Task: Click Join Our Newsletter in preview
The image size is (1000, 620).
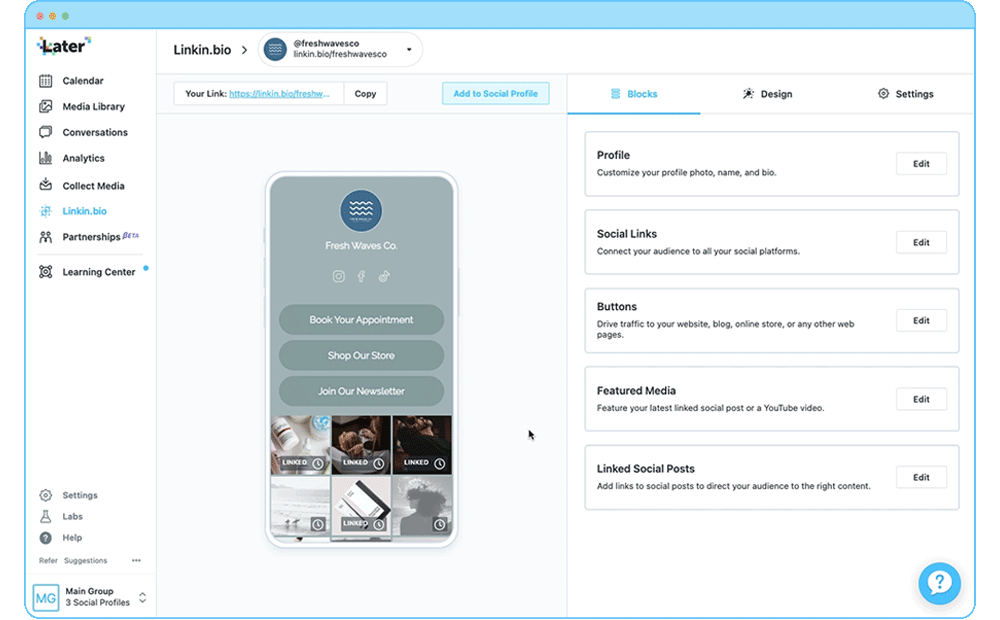Action: [x=361, y=391]
